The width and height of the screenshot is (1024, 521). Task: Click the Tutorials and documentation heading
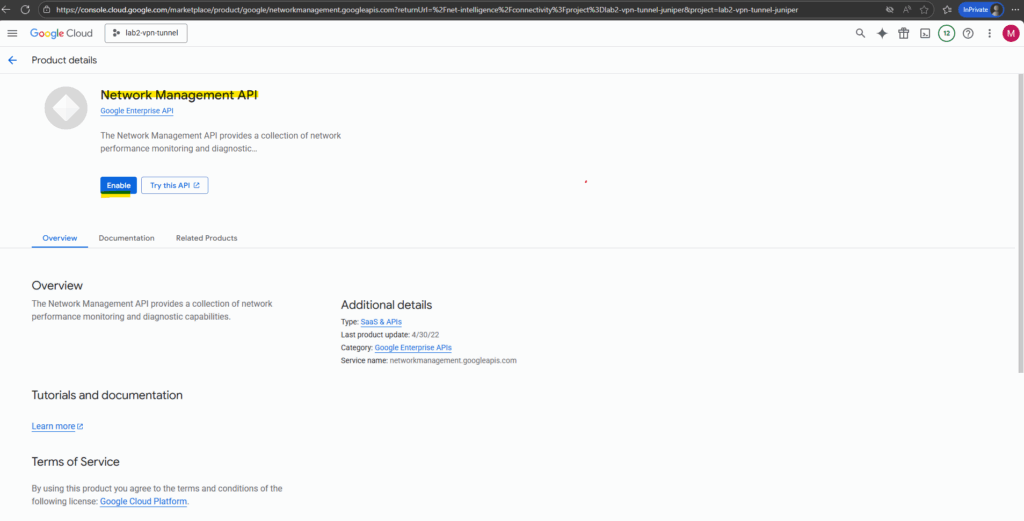coord(107,395)
